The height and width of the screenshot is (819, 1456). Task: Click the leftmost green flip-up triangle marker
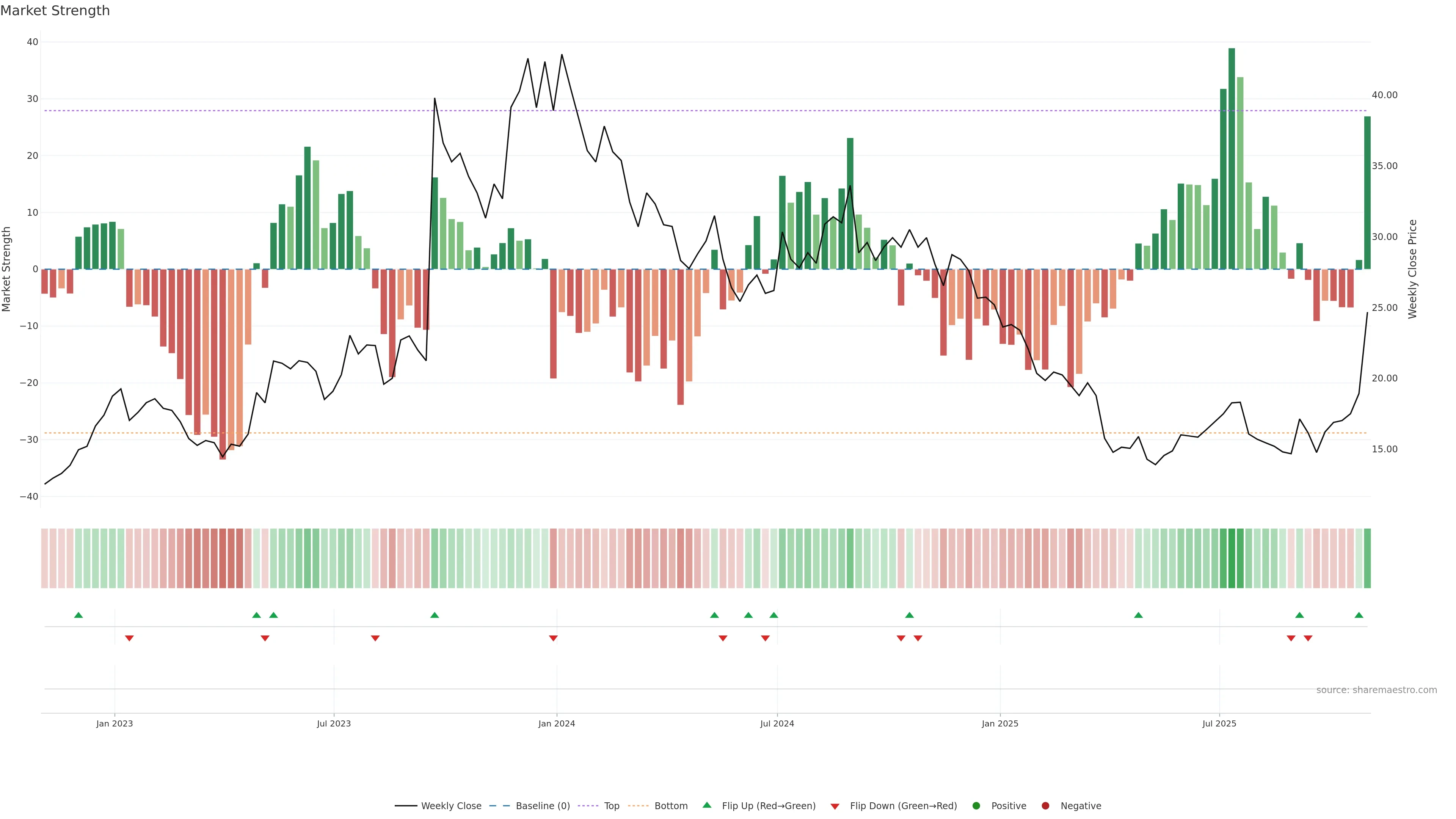click(78, 615)
